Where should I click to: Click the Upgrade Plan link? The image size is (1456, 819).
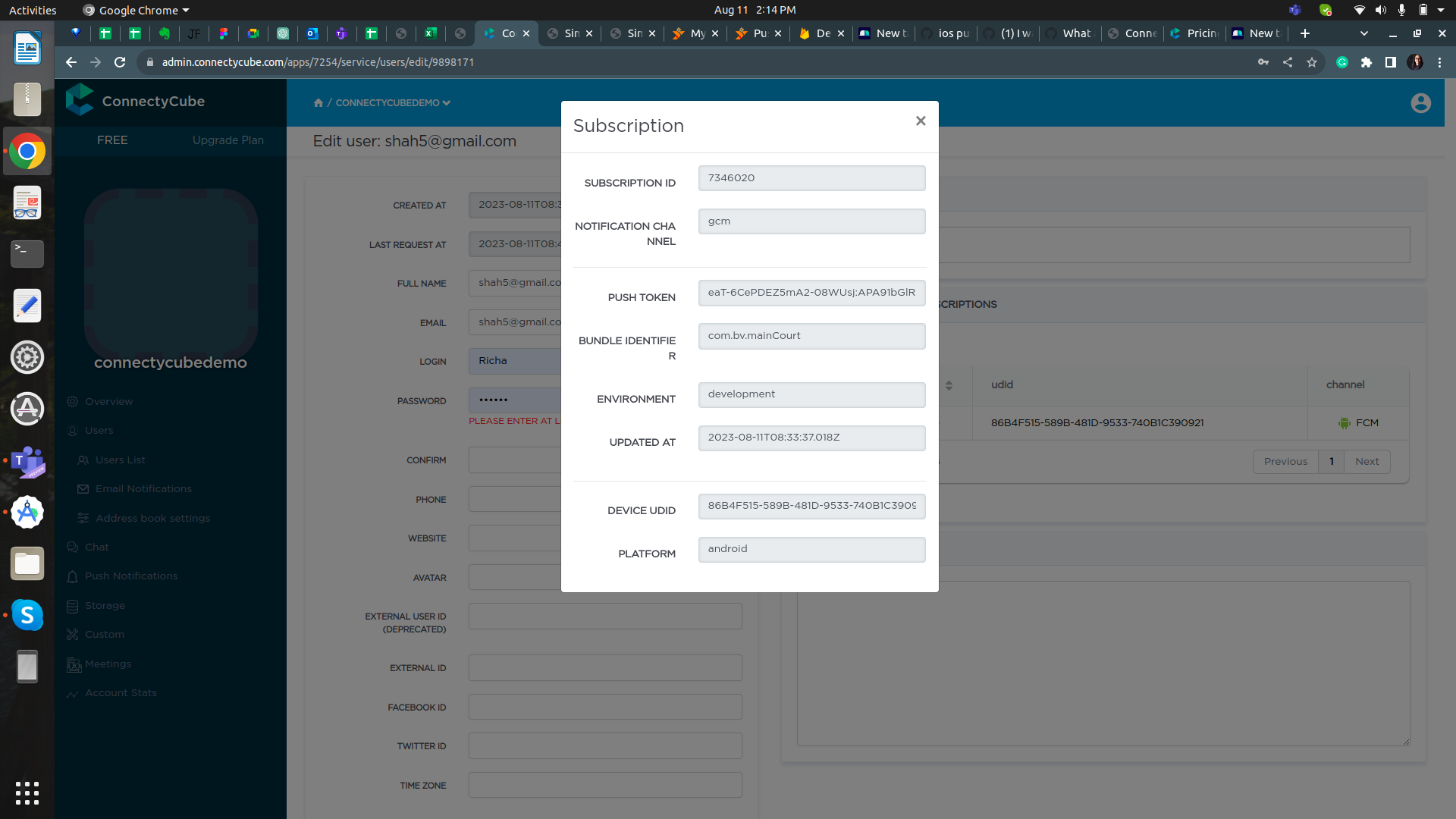[228, 140]
